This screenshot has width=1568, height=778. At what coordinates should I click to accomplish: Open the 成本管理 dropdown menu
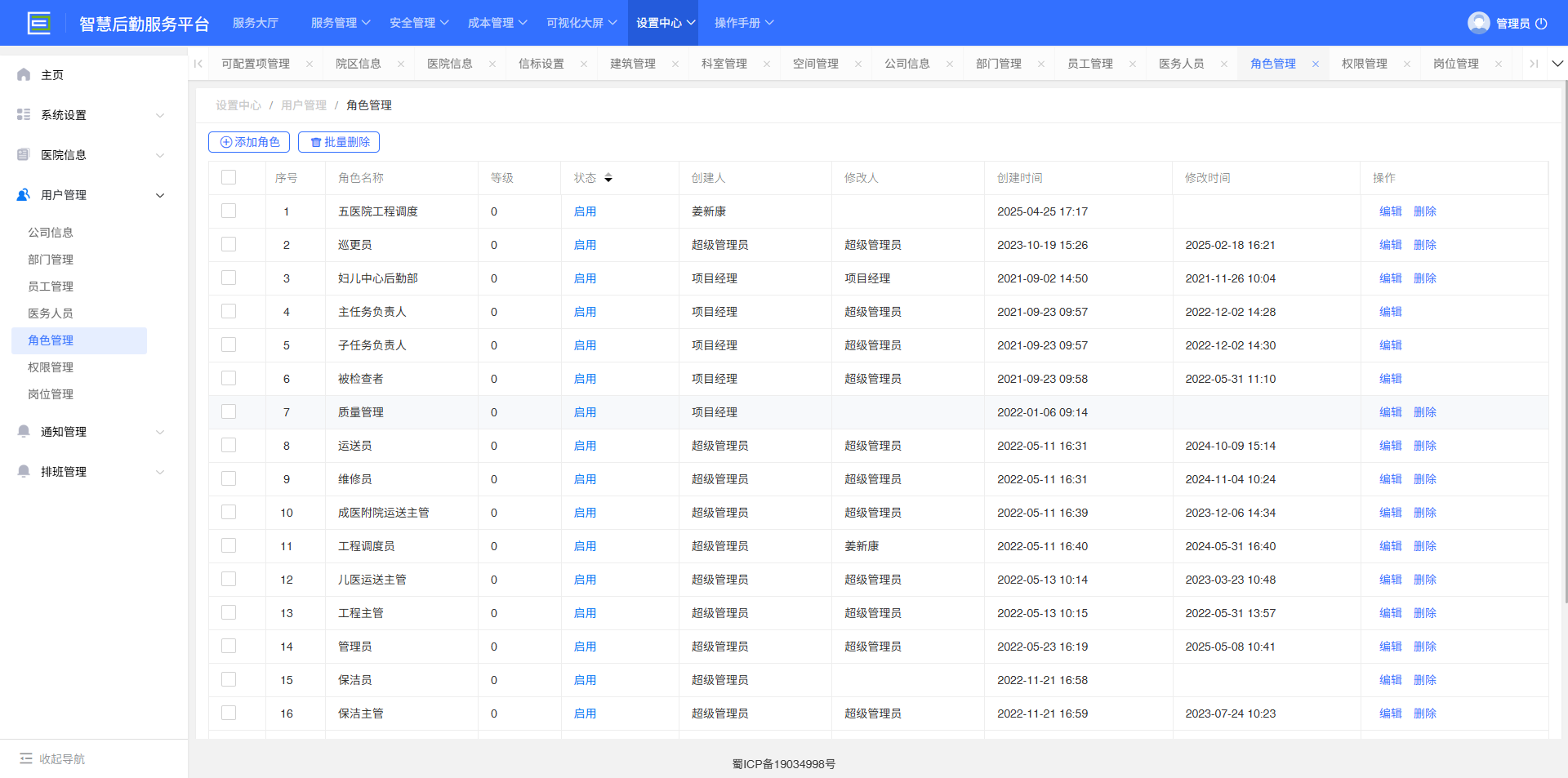pyautogui.click(x=497, y=23)
